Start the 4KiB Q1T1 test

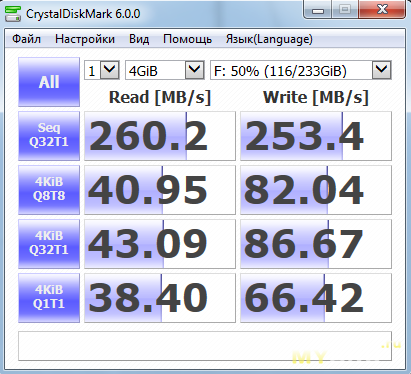pyautogui.click(x=49, y=298)
